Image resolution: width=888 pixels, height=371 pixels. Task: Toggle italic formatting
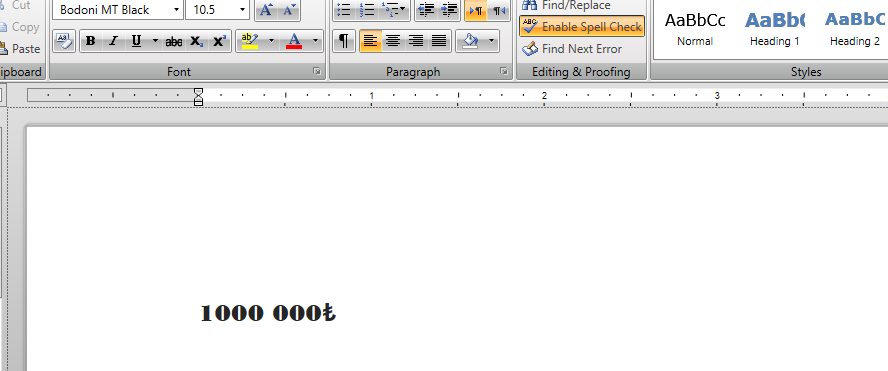113,41
